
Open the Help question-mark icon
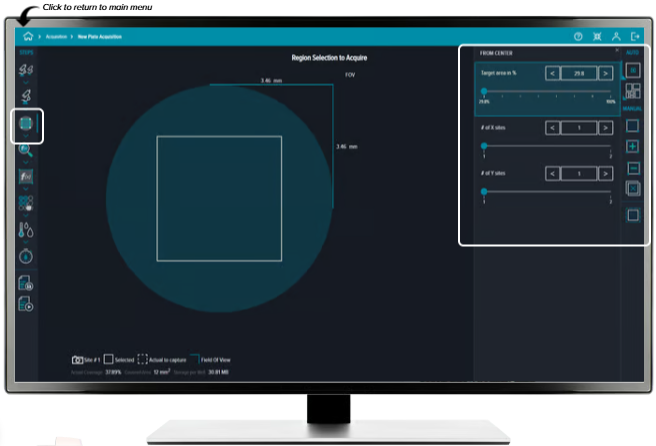pos(578,37)
